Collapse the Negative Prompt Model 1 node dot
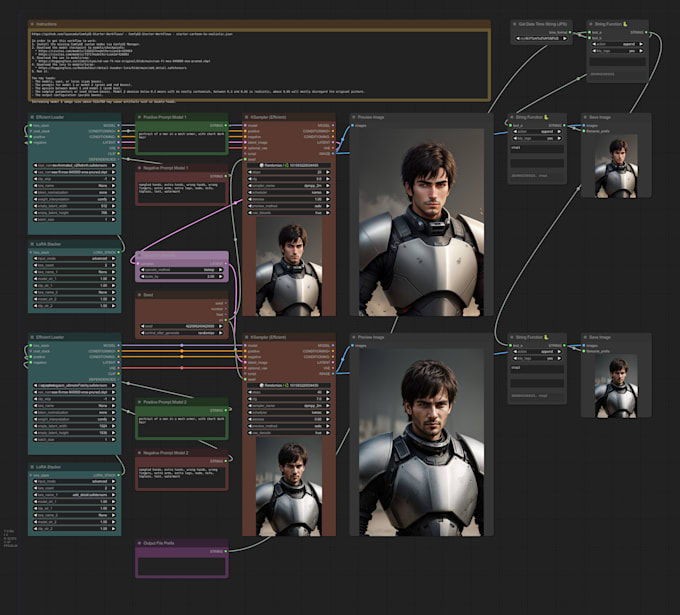Image resolution: width=680 pixels, height=615 pixels. (x=140, y=168)
